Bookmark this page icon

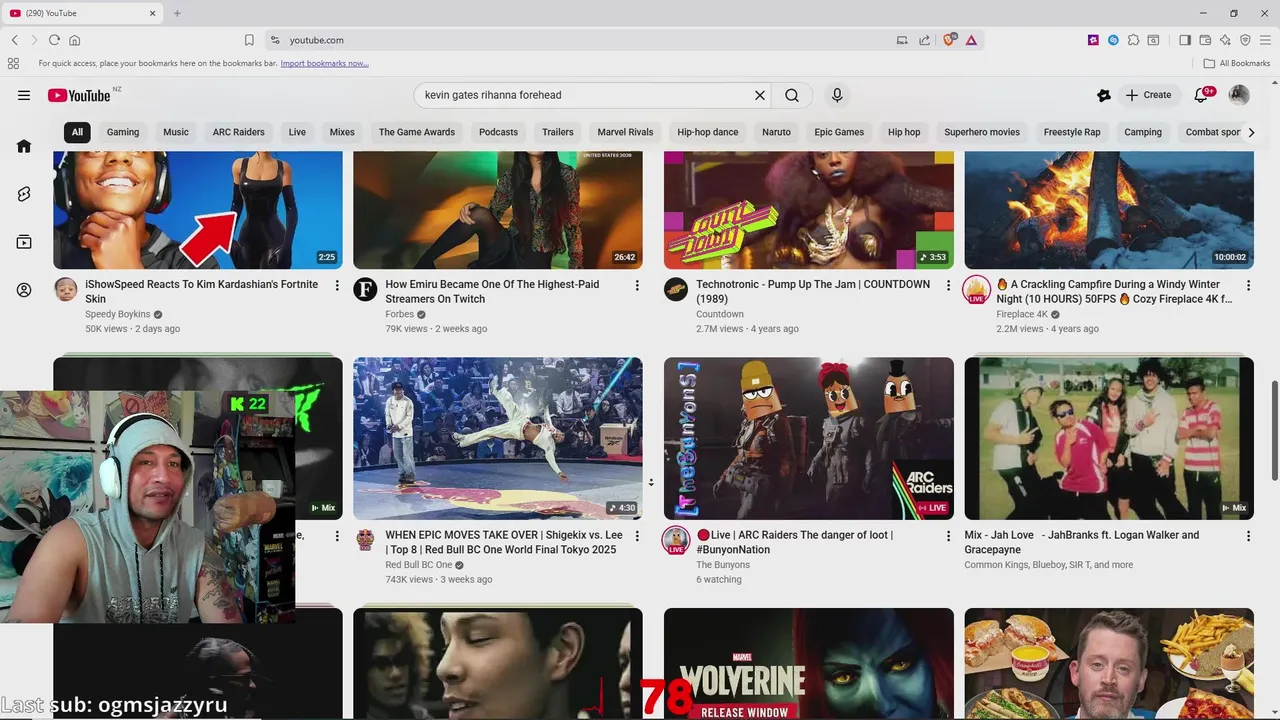click(249, 40)
